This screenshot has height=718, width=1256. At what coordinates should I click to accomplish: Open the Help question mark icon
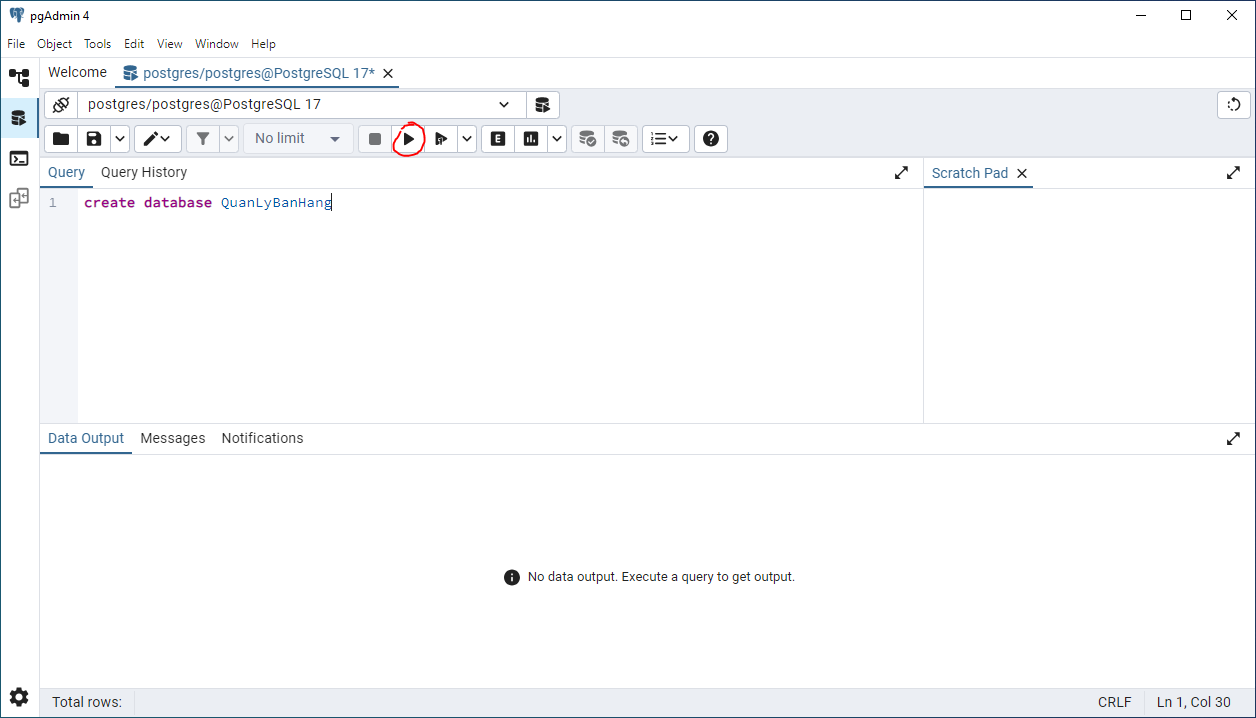click(711, 139)
